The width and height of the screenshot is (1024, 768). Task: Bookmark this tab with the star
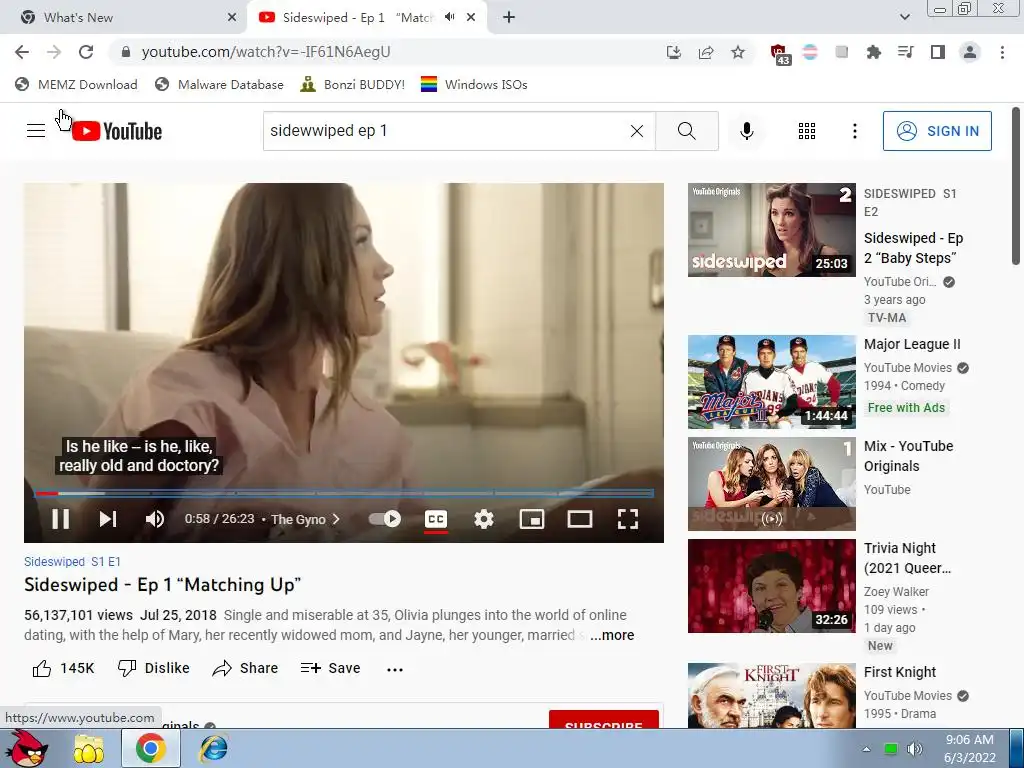pos(738,52)
